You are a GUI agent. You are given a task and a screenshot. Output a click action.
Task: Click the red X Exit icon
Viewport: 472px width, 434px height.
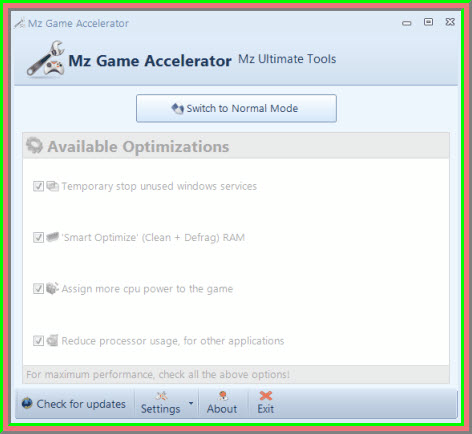266,396
